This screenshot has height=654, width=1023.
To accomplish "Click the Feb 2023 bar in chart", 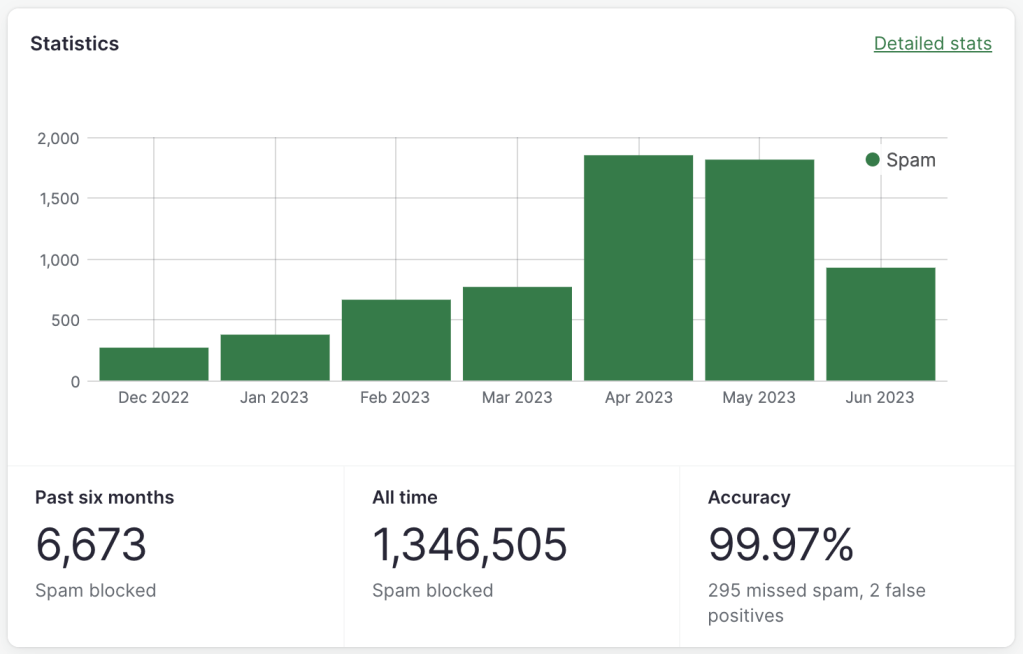I will point(396,340).
